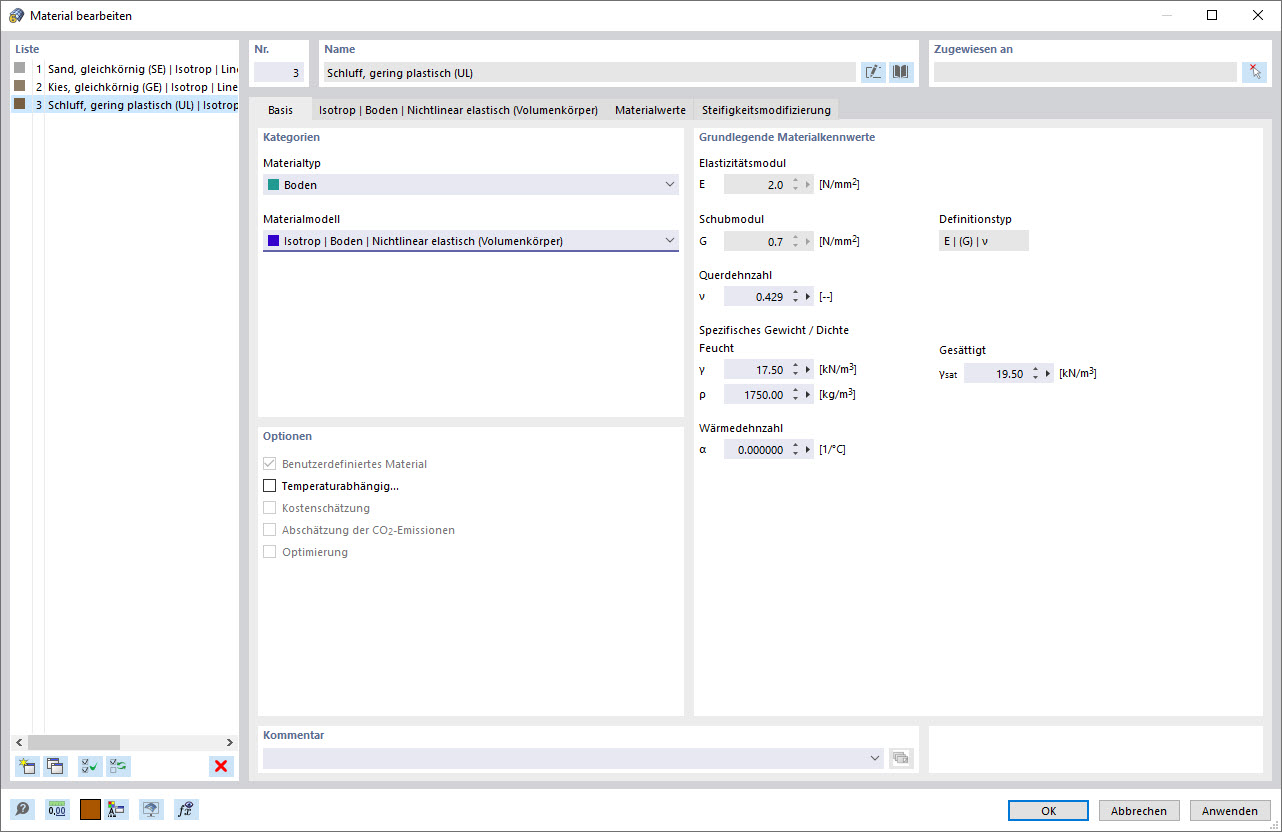Check Abschätzung der CO2-Emissionen checkbox
This screenshot has height=832, width=1282.
269,530
